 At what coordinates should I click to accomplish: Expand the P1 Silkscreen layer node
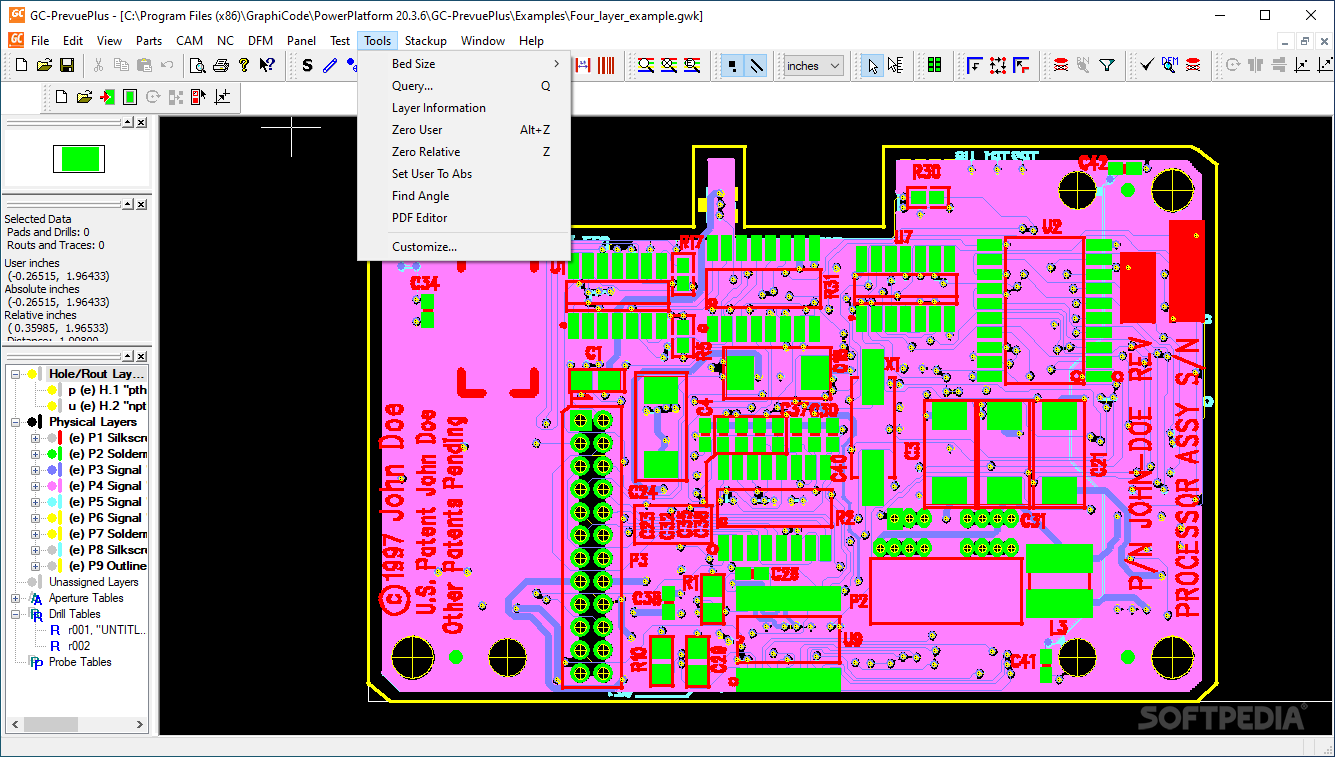tap(35, 437)
